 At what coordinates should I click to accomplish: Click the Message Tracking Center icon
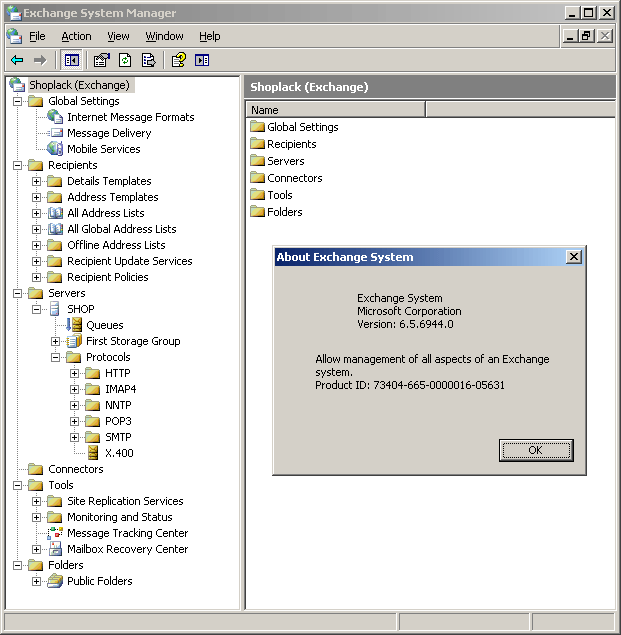pyautogui.click(x=55, y=533)
